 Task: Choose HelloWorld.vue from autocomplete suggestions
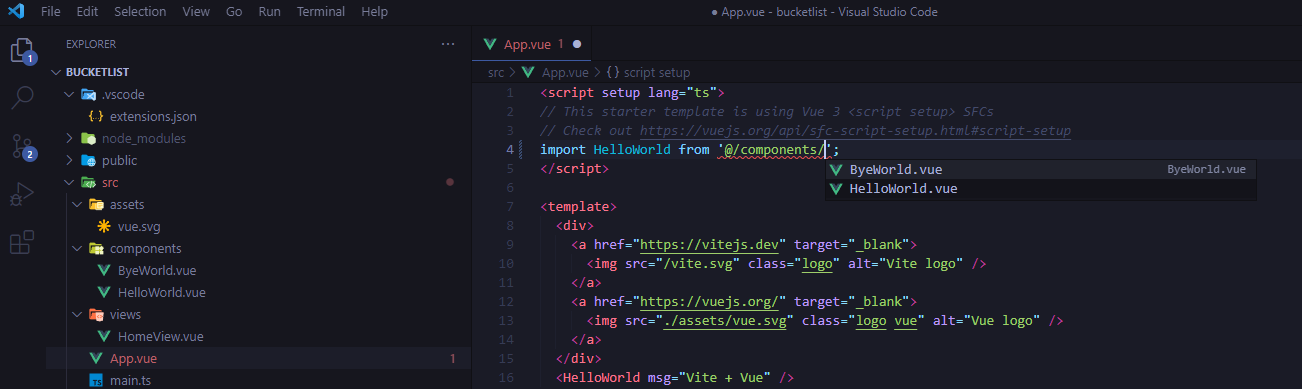[1040, 189]
